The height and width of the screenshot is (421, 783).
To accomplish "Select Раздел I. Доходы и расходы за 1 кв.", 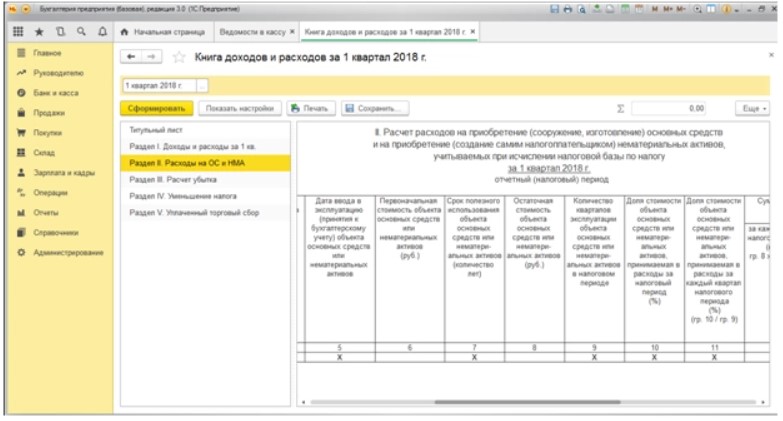I will [205, 146].
